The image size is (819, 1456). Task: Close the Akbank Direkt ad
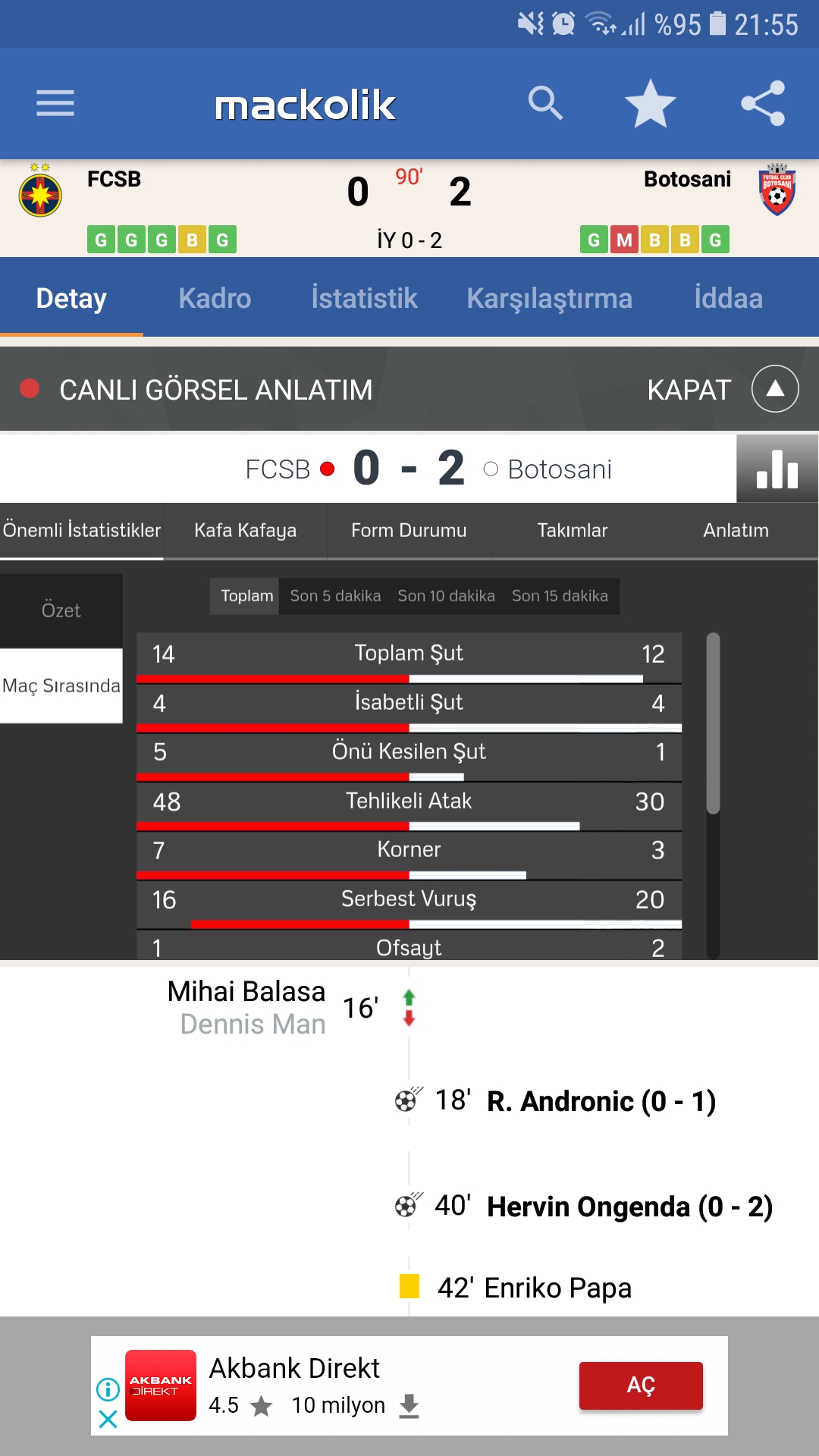tap(108, 1419)
